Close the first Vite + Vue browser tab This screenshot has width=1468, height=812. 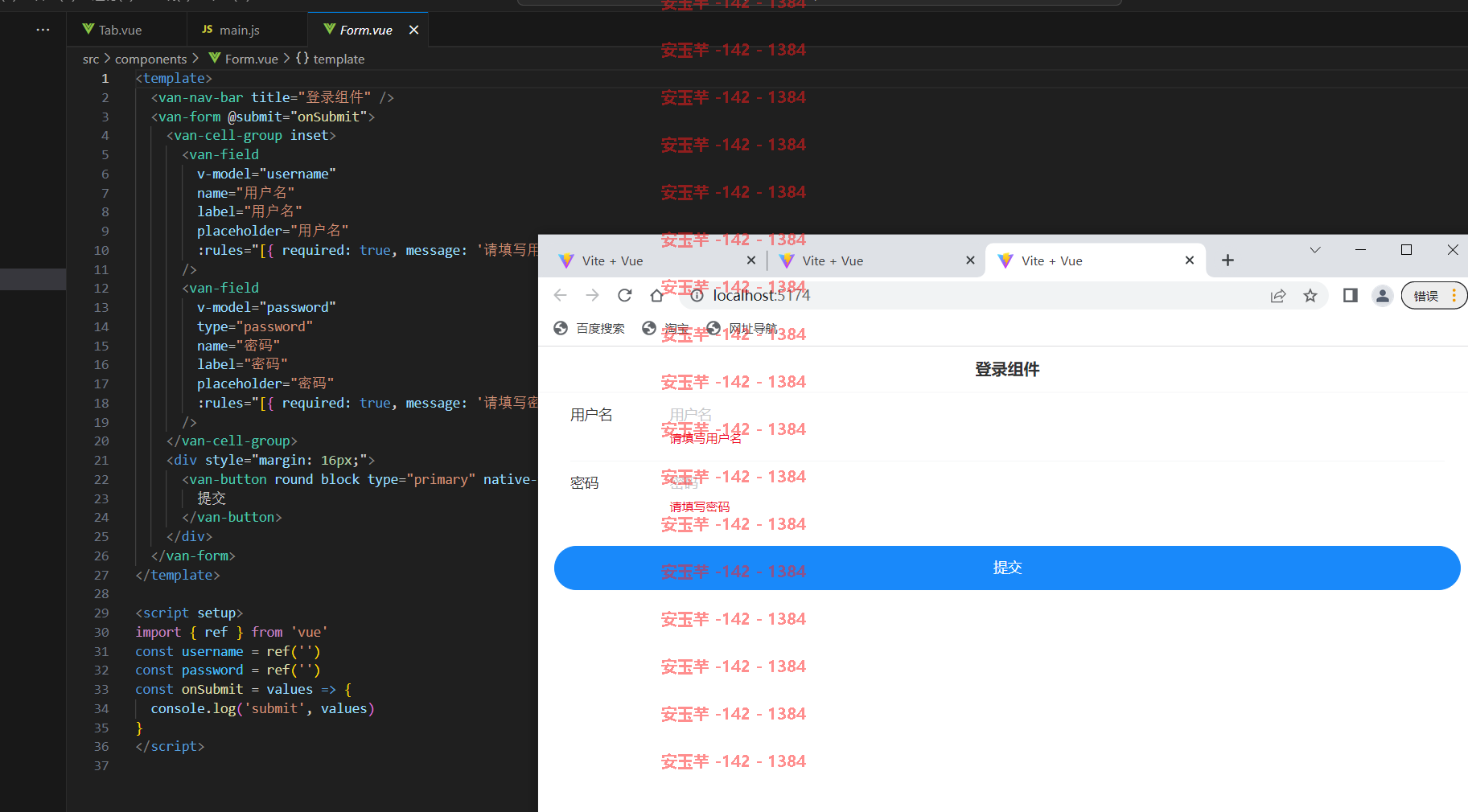[x=750, y=260]
